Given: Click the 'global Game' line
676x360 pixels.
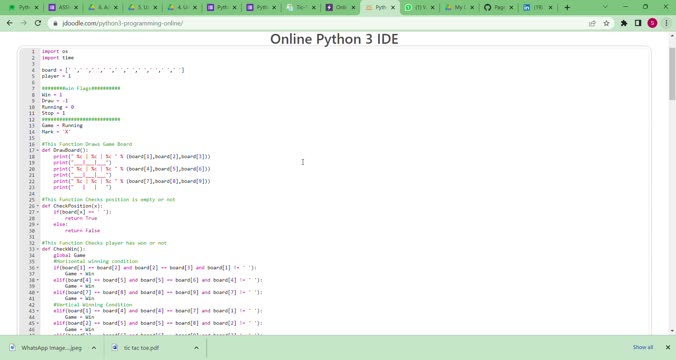Looking at the screenshot, I should click(69, 255).
